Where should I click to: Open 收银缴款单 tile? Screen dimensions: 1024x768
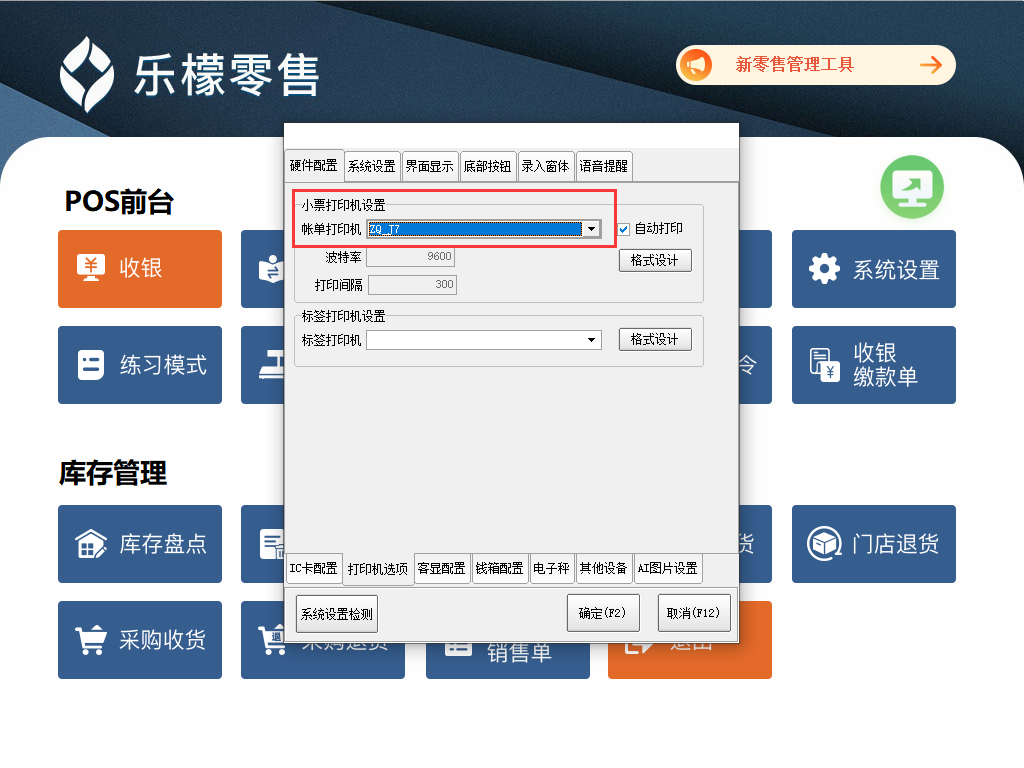[873, 364]
